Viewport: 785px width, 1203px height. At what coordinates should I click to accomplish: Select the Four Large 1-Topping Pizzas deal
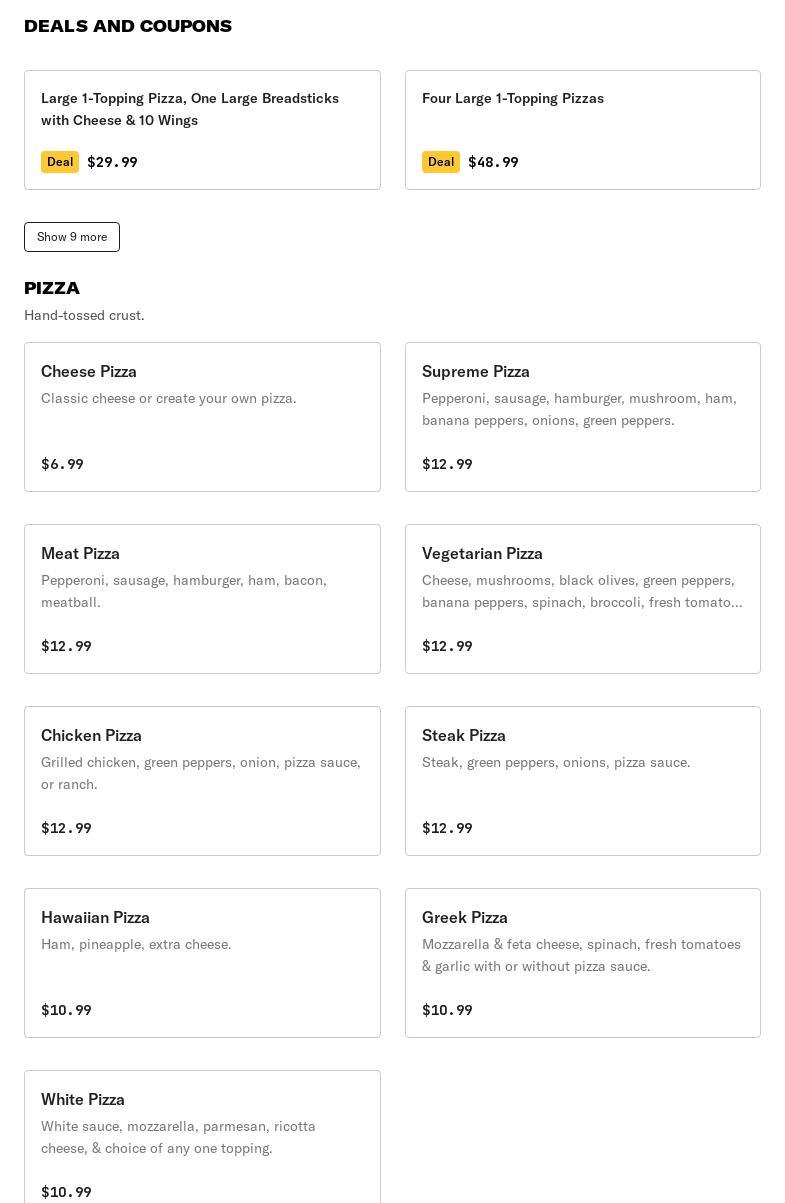point(583,130)
